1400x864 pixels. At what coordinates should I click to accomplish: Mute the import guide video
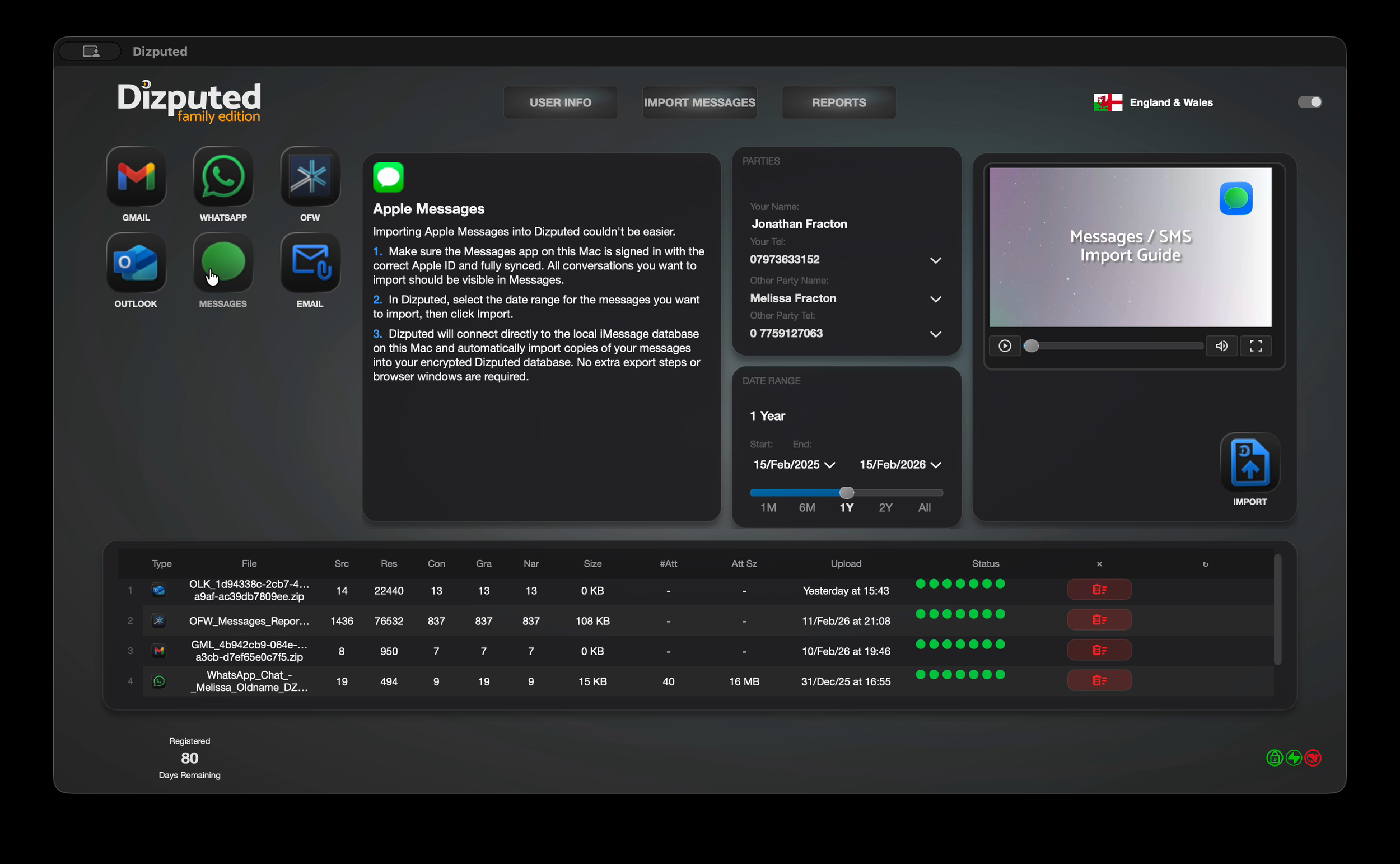pyautogui.click(x=1221, y=345)
